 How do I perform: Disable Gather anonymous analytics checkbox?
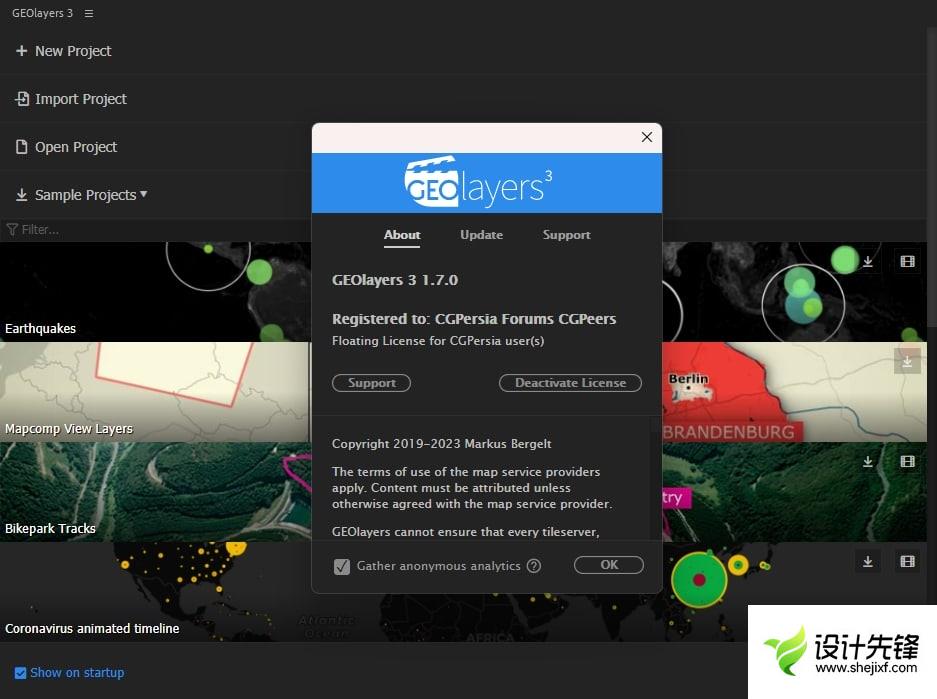point(342,566)
